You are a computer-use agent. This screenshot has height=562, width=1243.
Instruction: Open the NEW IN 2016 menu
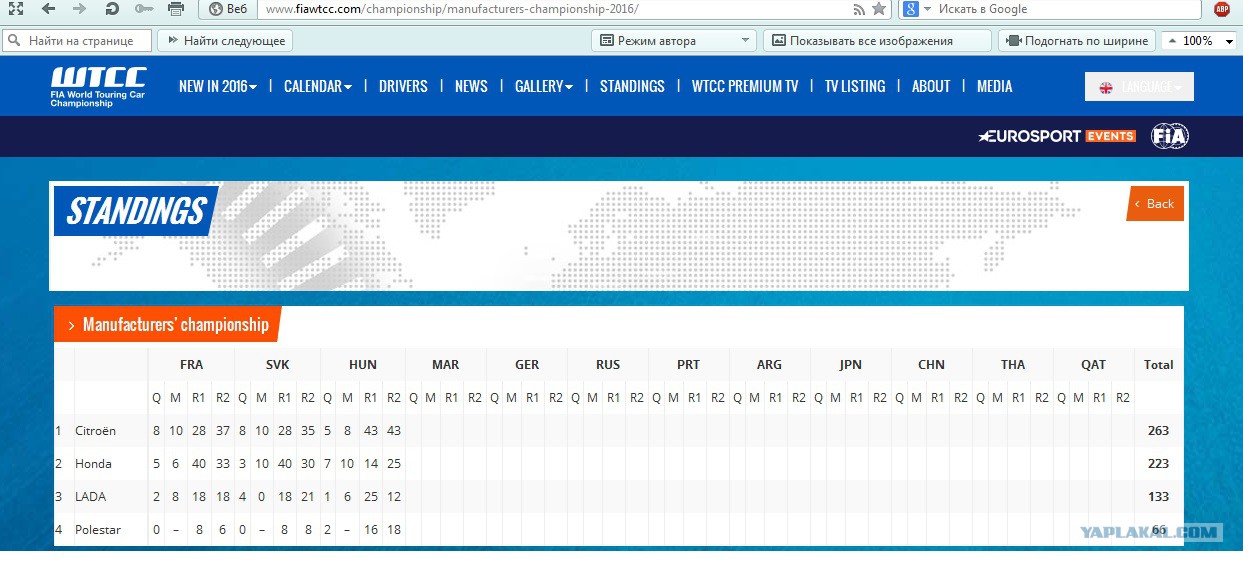217,86
